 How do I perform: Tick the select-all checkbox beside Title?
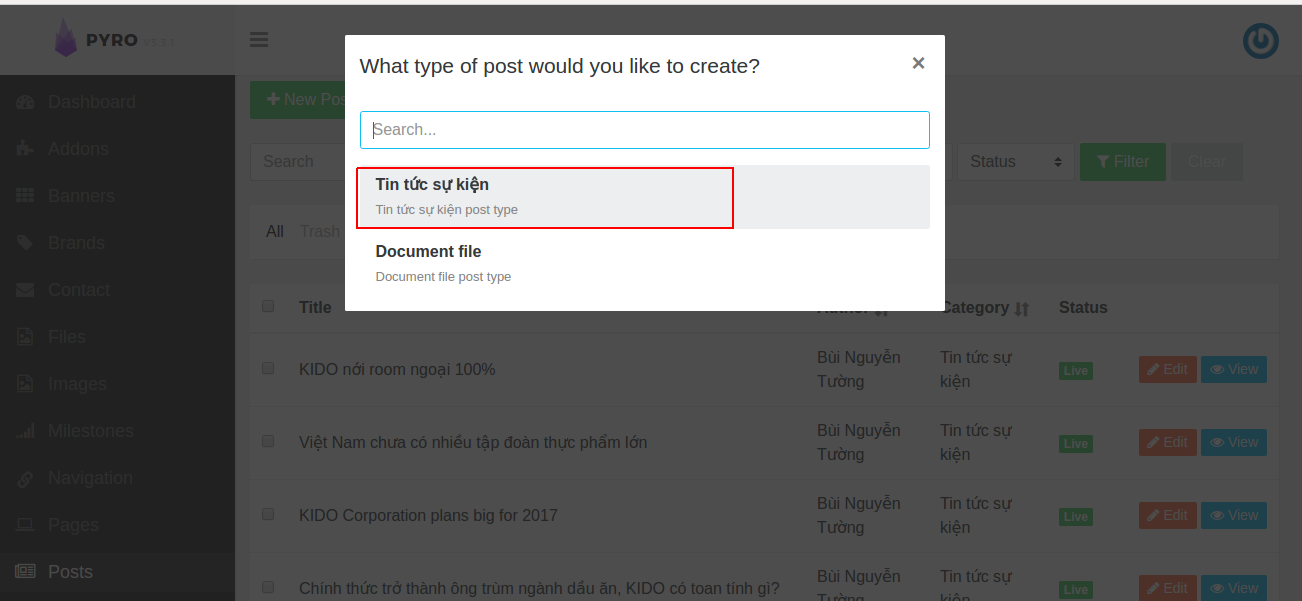click(268, 306)
